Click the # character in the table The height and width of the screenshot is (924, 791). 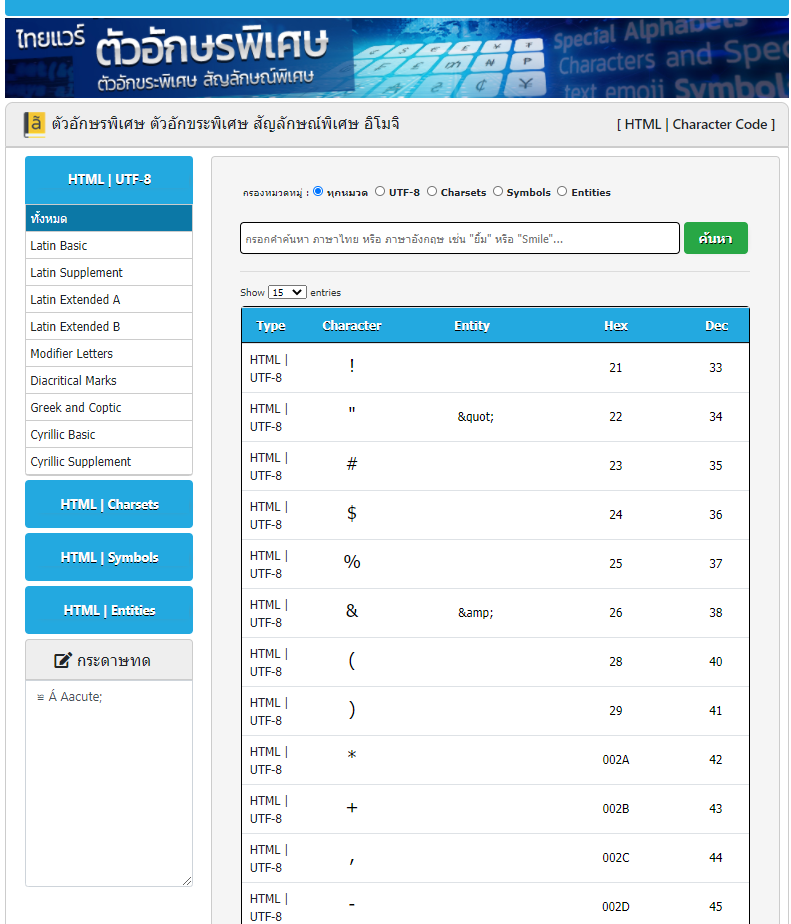click(352, 464)
